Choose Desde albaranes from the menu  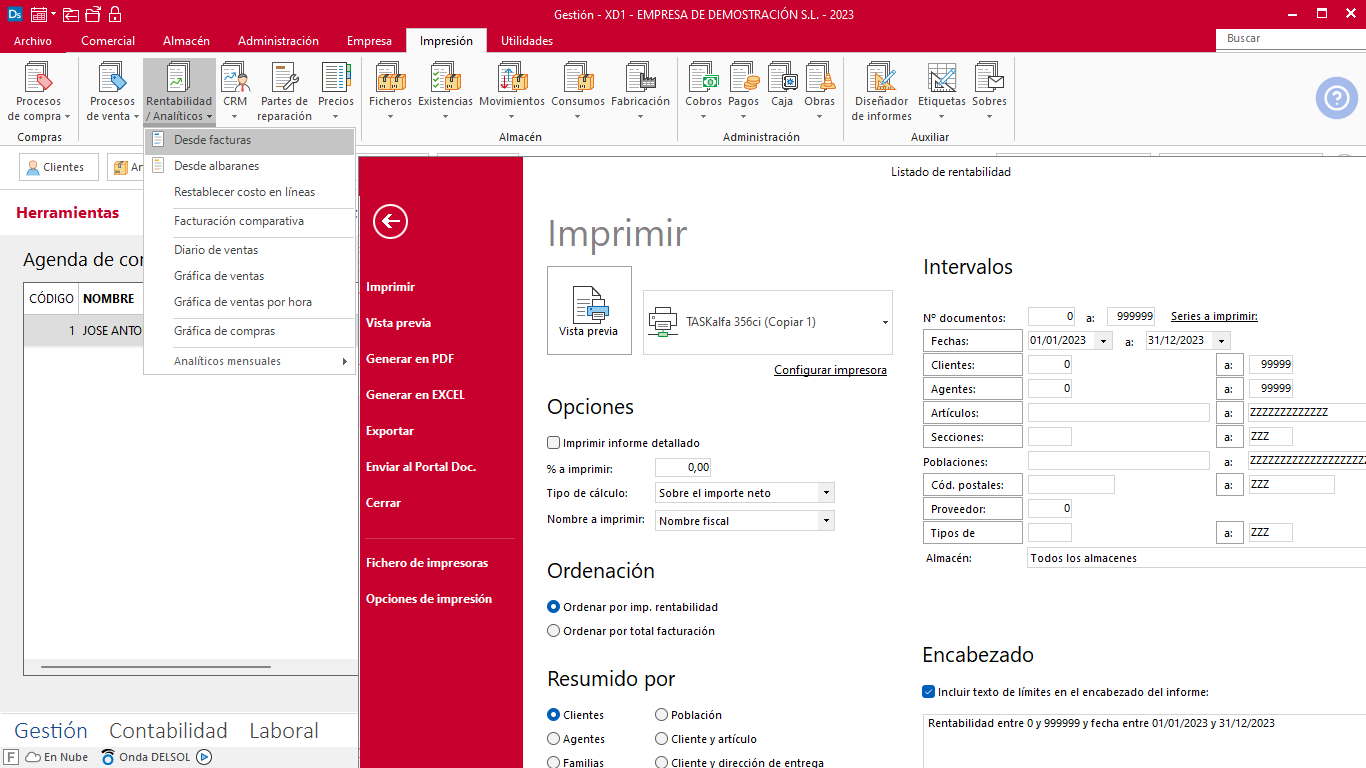(216, 166)
